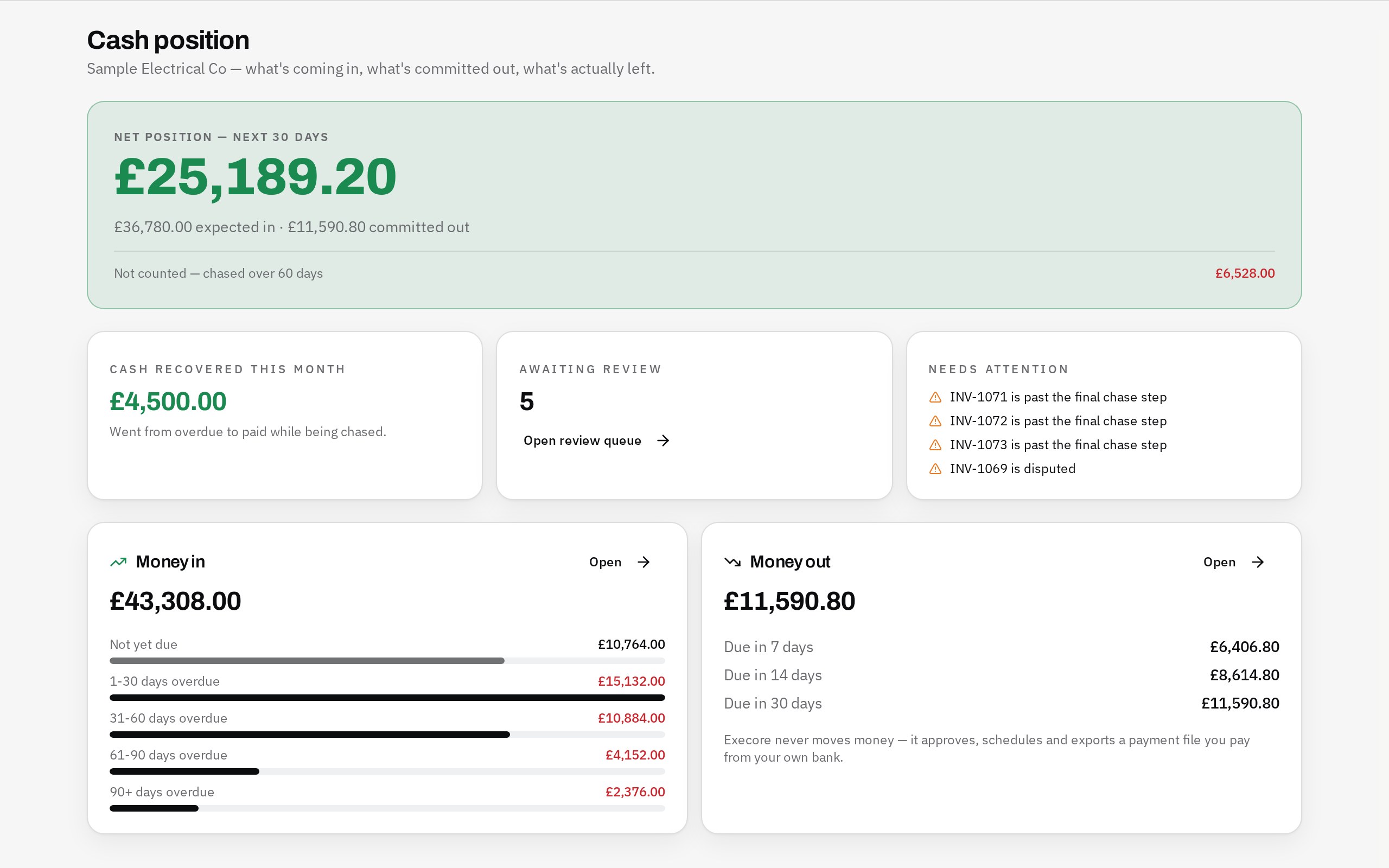Click the 61-90 days overdue bar

(x=387, y=771)
